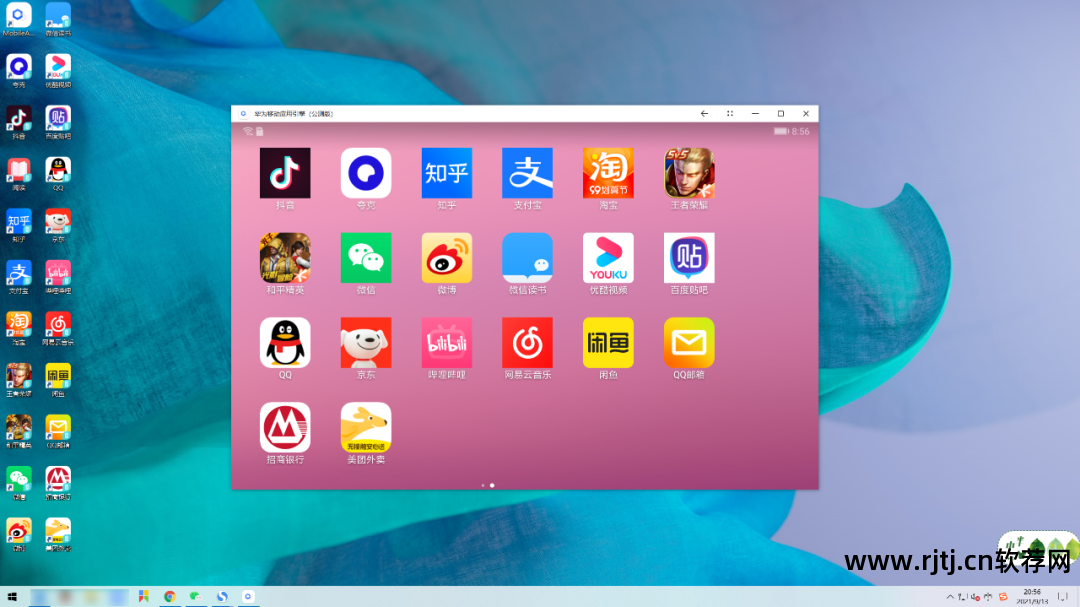Viewport: 1080px width, 607px height.
Task: Launch 王者荣耀 game in the engine window
Action: (689, 173)
